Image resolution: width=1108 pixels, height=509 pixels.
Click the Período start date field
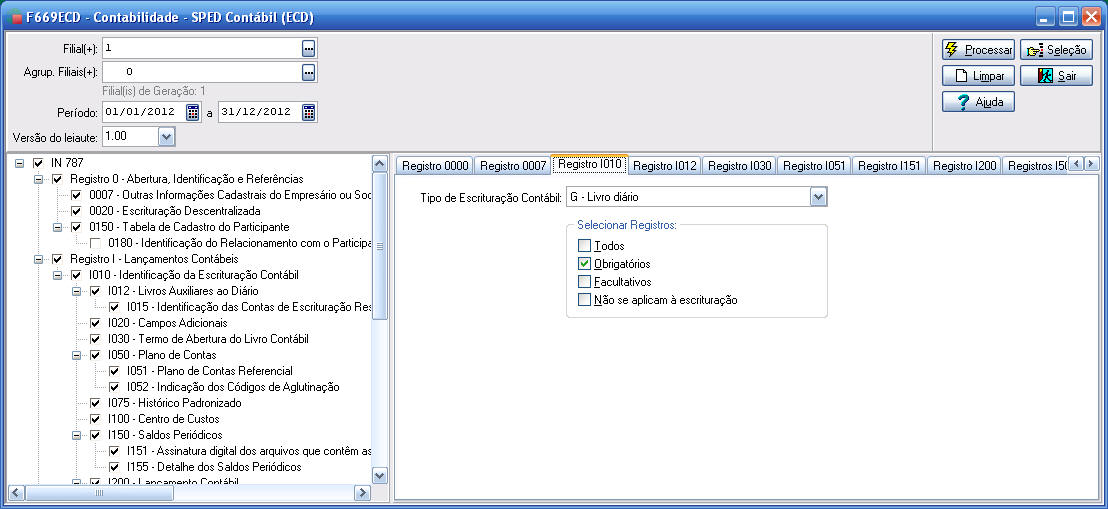pos(143,112)
